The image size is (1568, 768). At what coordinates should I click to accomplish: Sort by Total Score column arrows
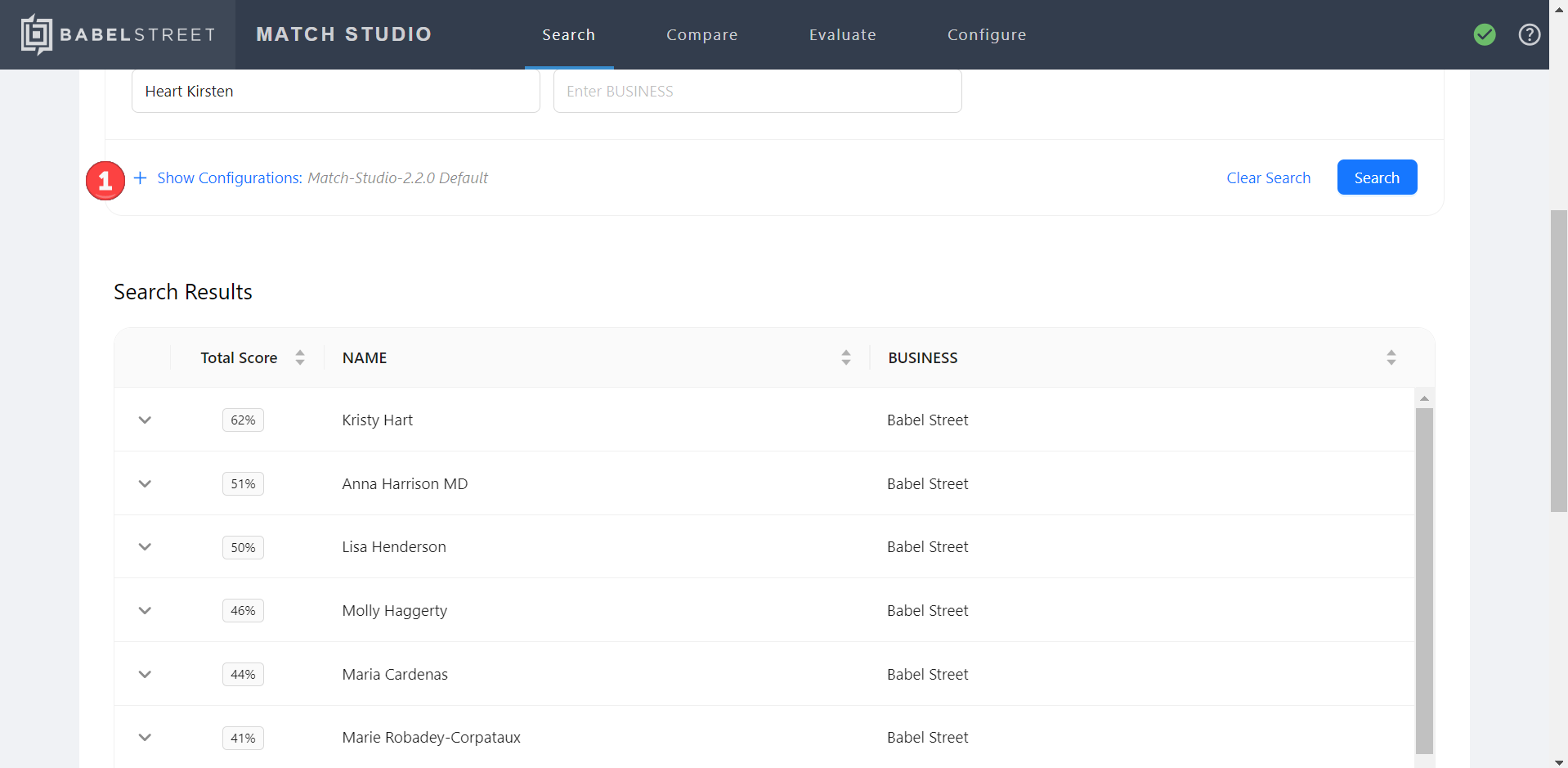300,357
